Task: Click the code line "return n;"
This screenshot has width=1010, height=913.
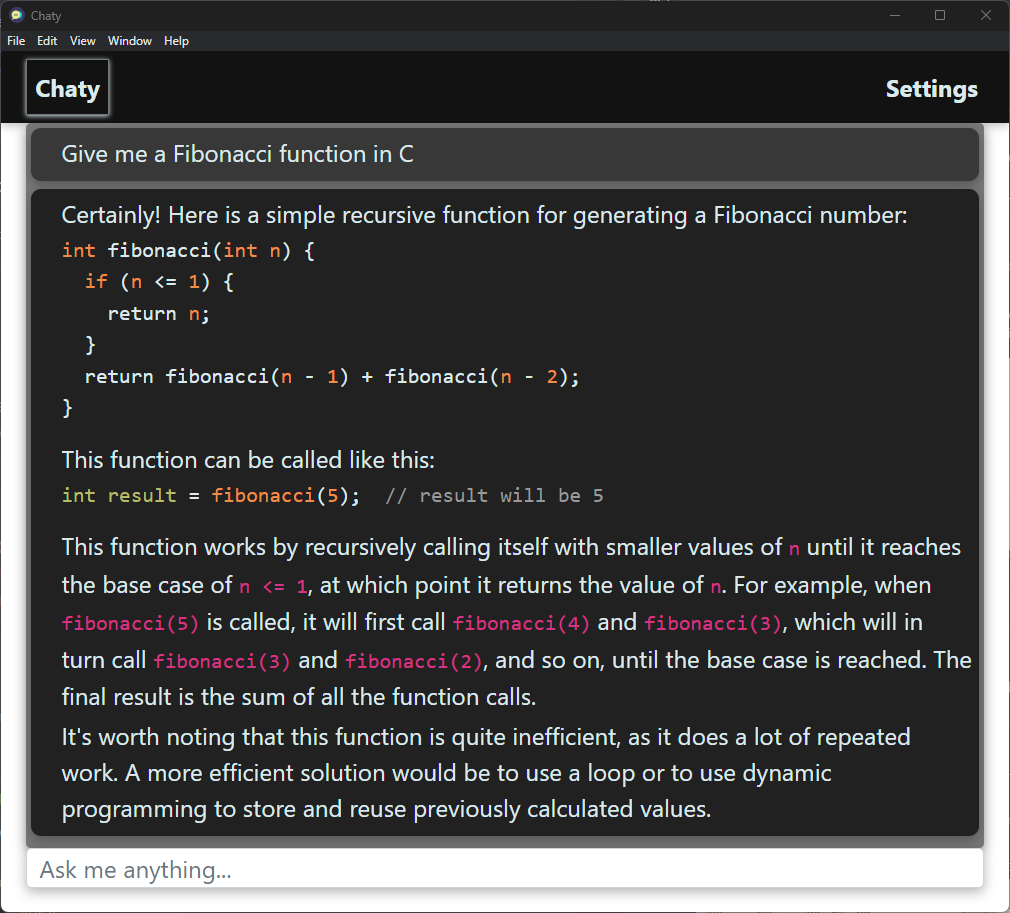Action: [158, 314]
